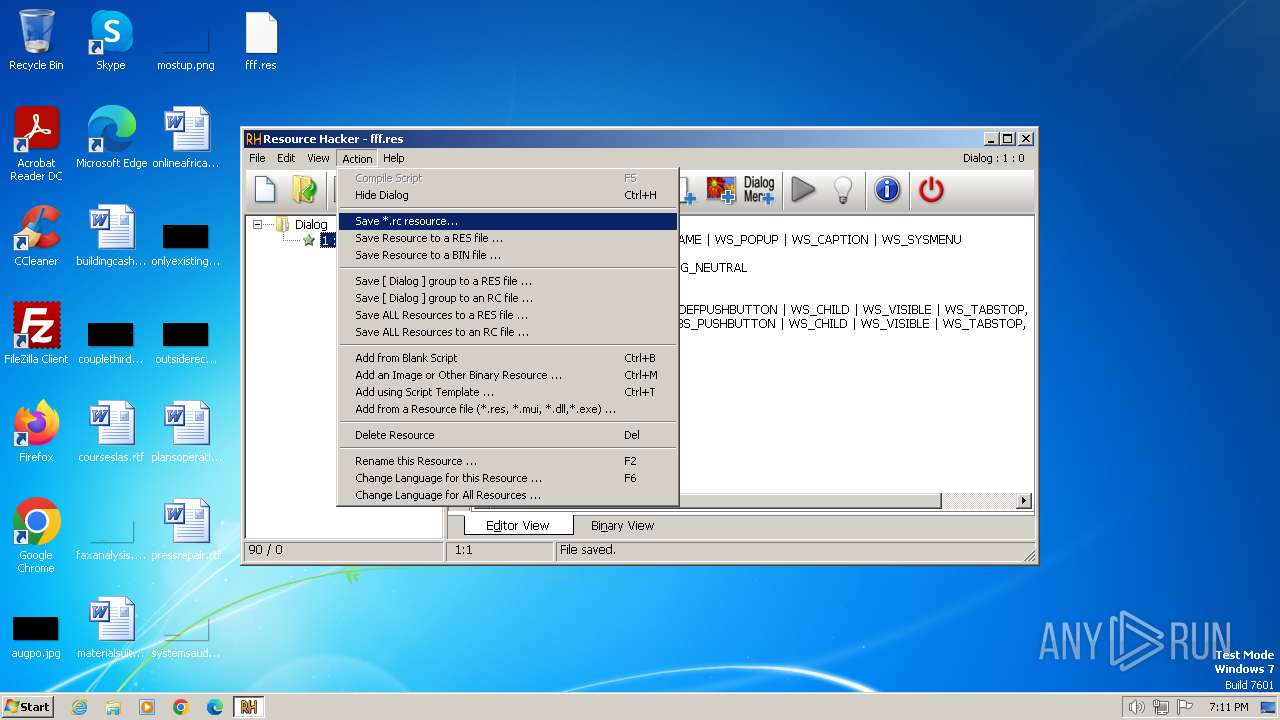
Task: Click the File saved status bar text
Action: pyautogui.click(x=588, y=550)
